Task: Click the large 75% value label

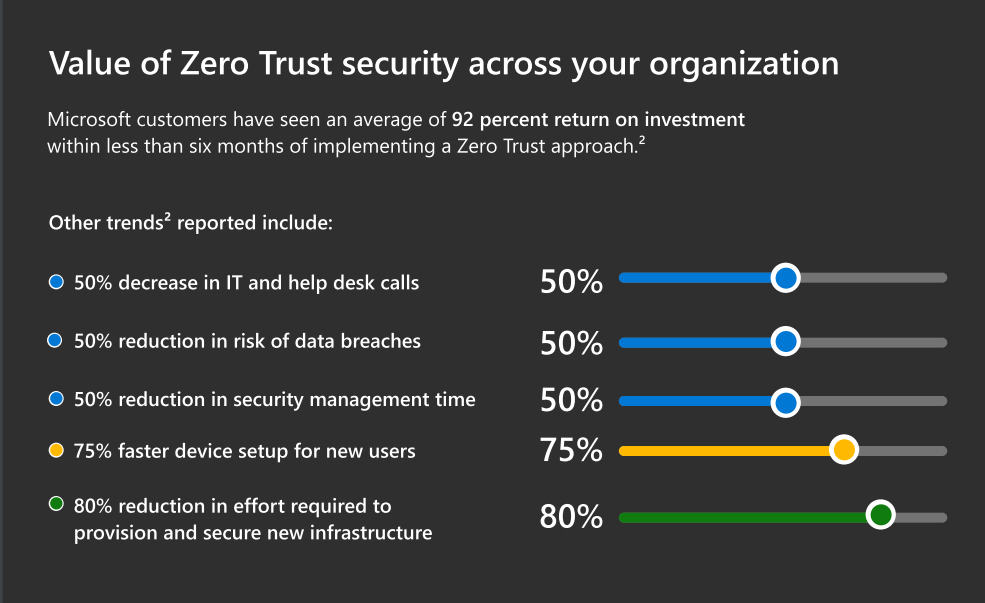Action: [571, 451]
